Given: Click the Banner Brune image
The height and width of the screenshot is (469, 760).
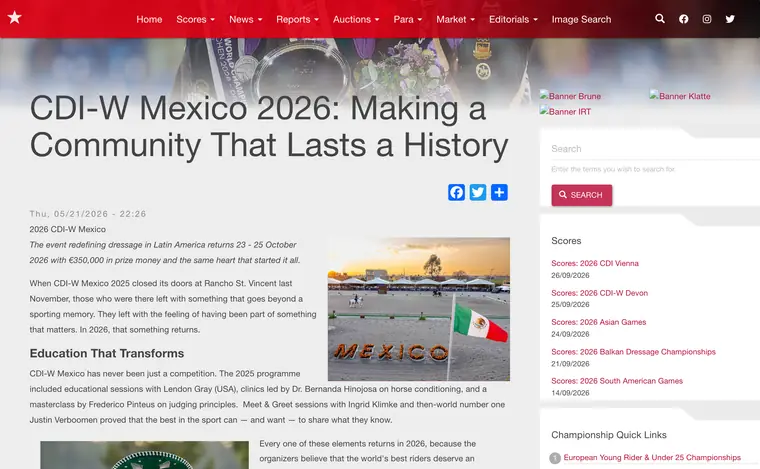Looking at the screenshot, I should [x=570, y=96].
